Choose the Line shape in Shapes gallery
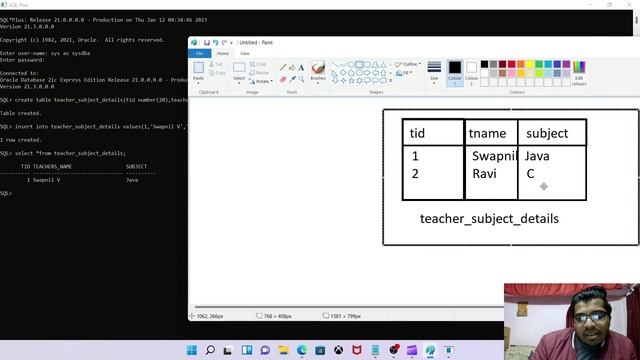Viewport: 640px width, 360px height. (x=335, y=65)
